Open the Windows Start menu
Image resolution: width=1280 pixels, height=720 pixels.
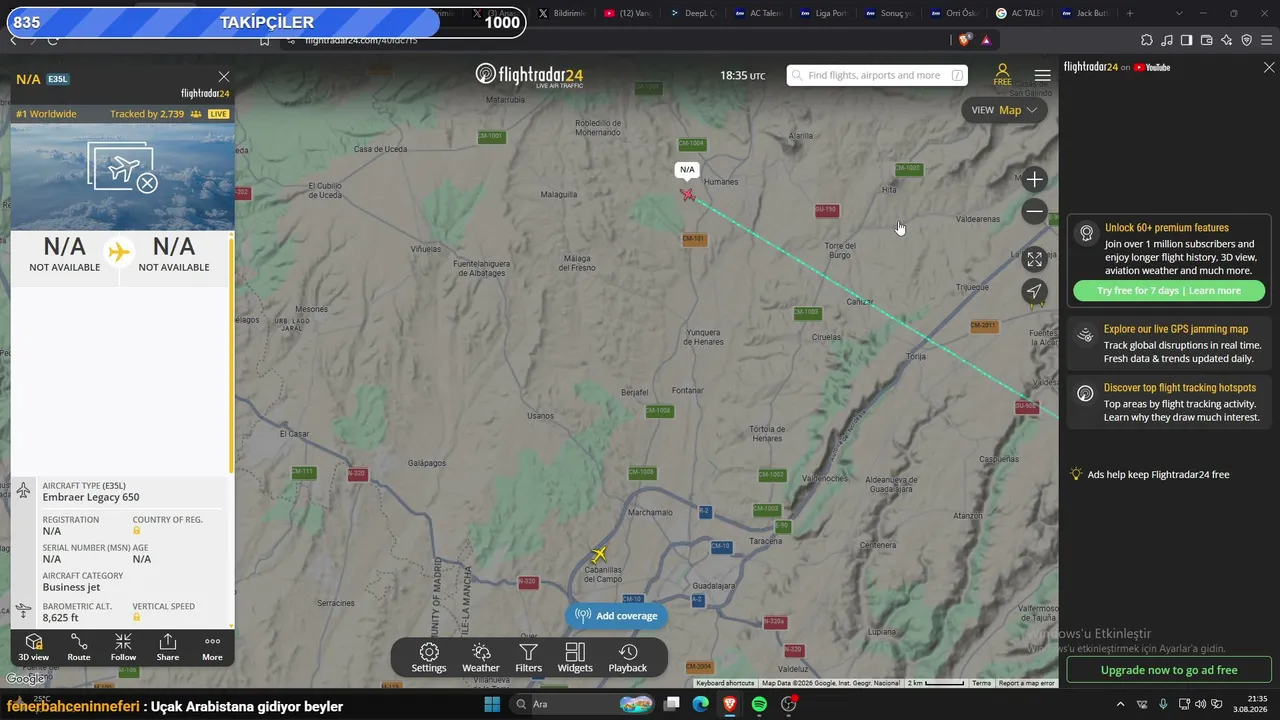tap(492, 704)
